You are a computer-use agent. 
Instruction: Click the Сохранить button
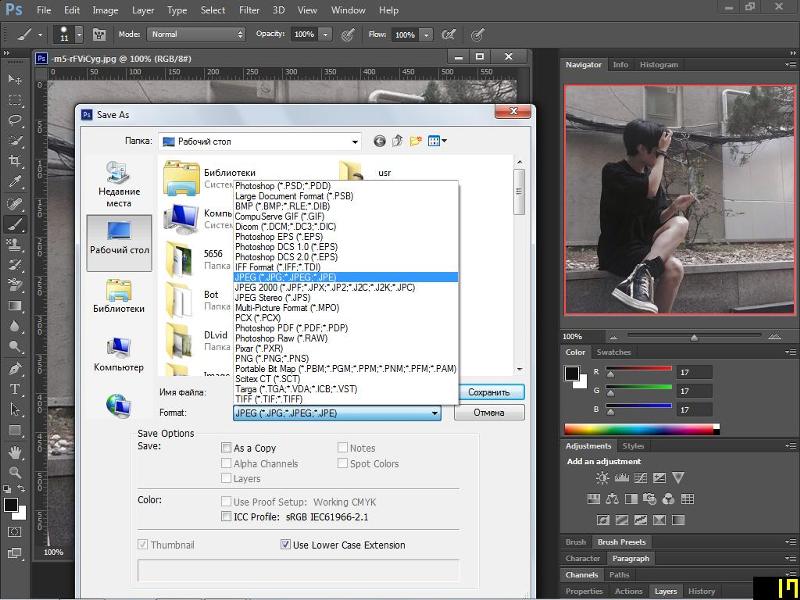click(x=489, y=392)
